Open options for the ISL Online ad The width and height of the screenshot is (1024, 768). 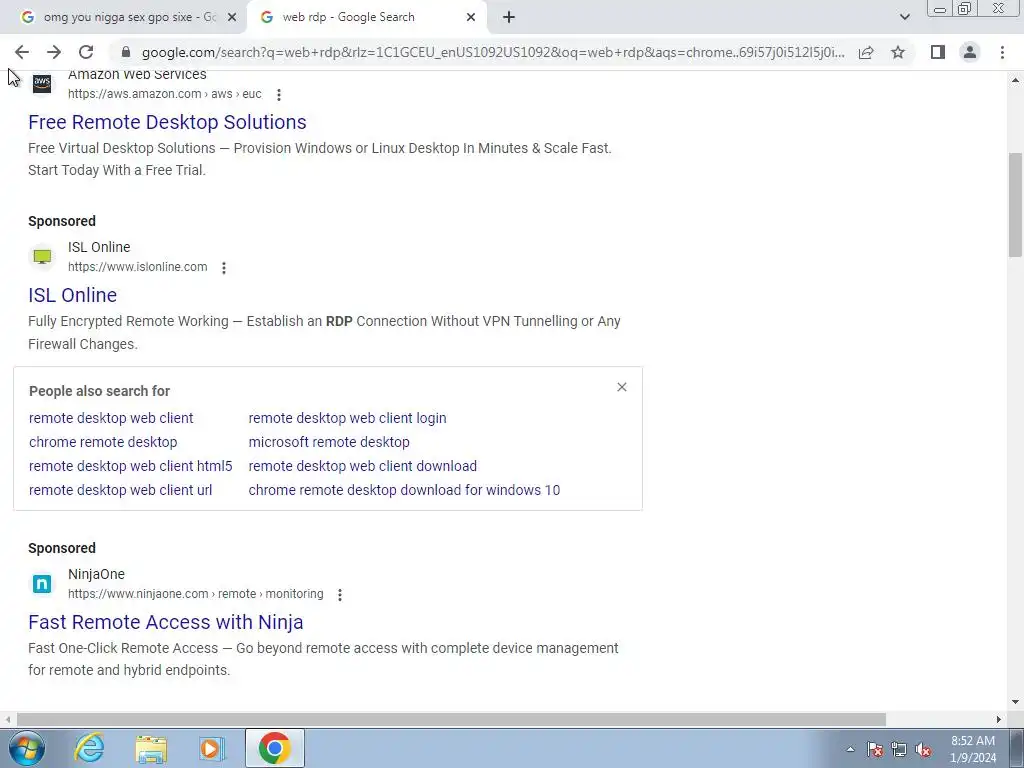tap(224, 268)
